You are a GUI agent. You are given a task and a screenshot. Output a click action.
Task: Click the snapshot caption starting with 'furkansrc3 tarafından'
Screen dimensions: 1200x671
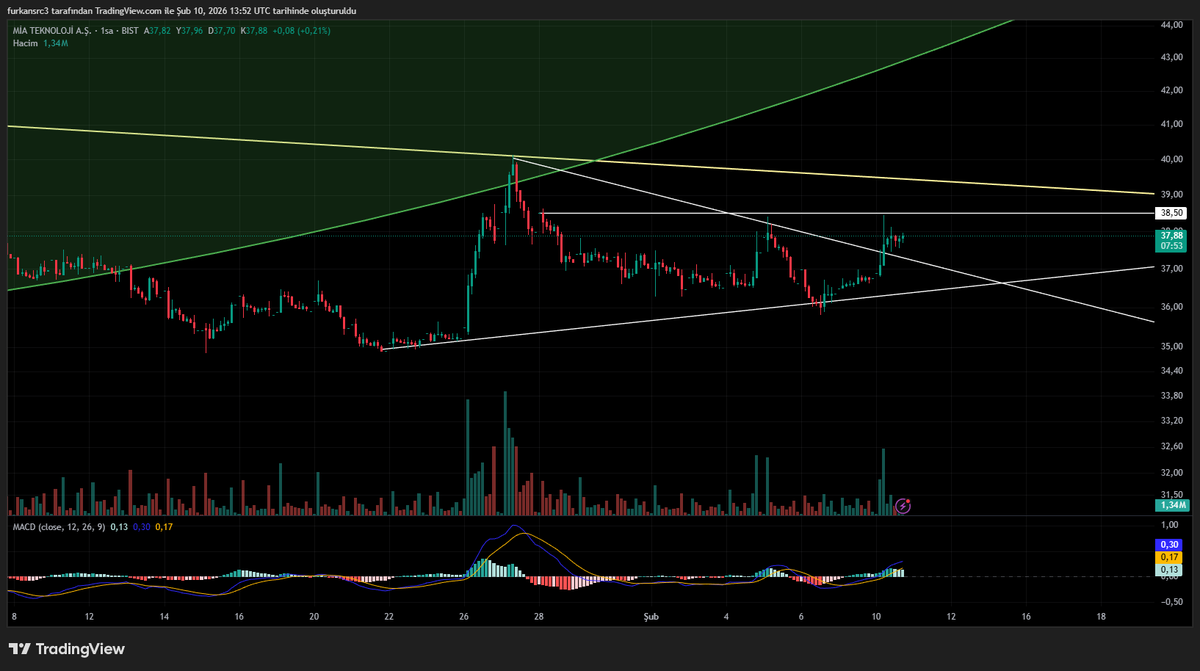click(x=180, y=10)
